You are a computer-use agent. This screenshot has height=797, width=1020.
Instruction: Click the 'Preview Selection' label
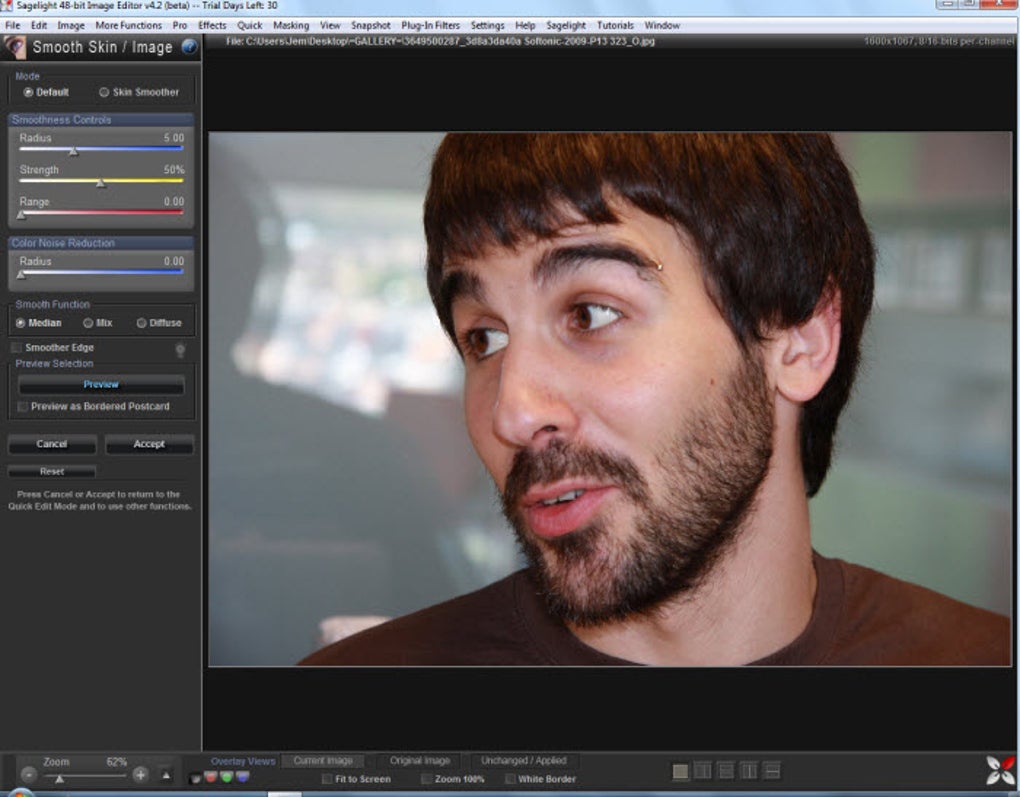click(x=54, y=364)
